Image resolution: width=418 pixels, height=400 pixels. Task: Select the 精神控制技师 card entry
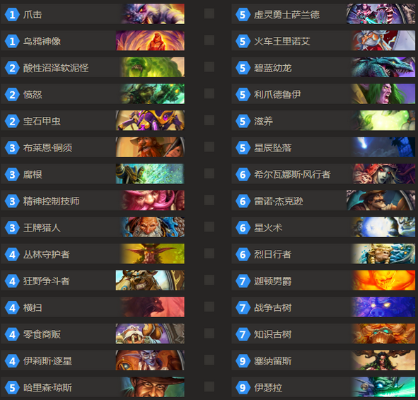(93, 201)
